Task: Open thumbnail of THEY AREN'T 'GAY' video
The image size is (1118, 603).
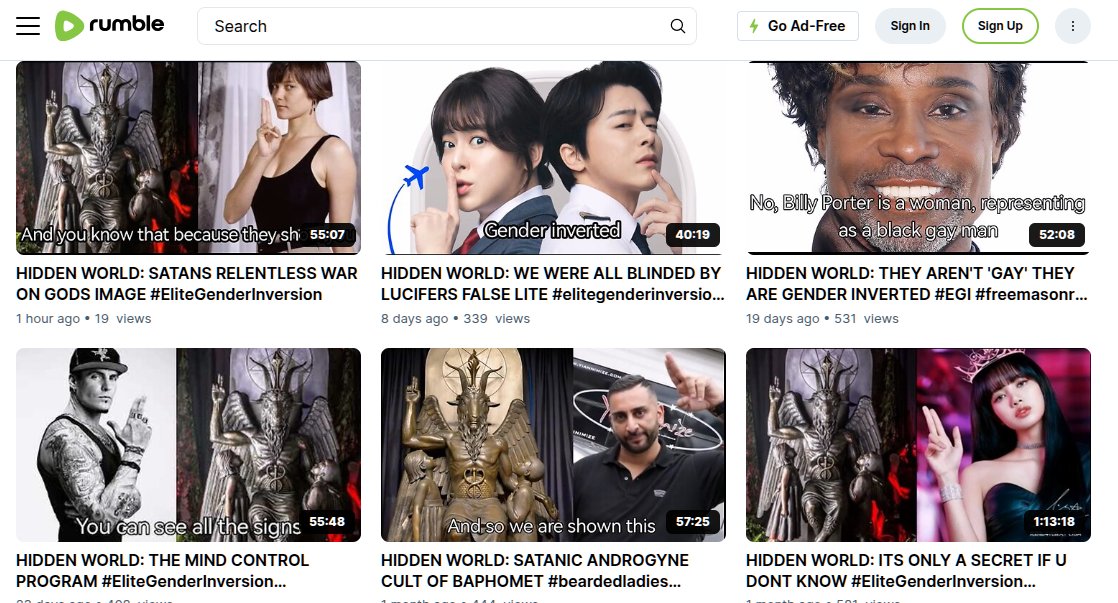Action: (x=918, y=158)
